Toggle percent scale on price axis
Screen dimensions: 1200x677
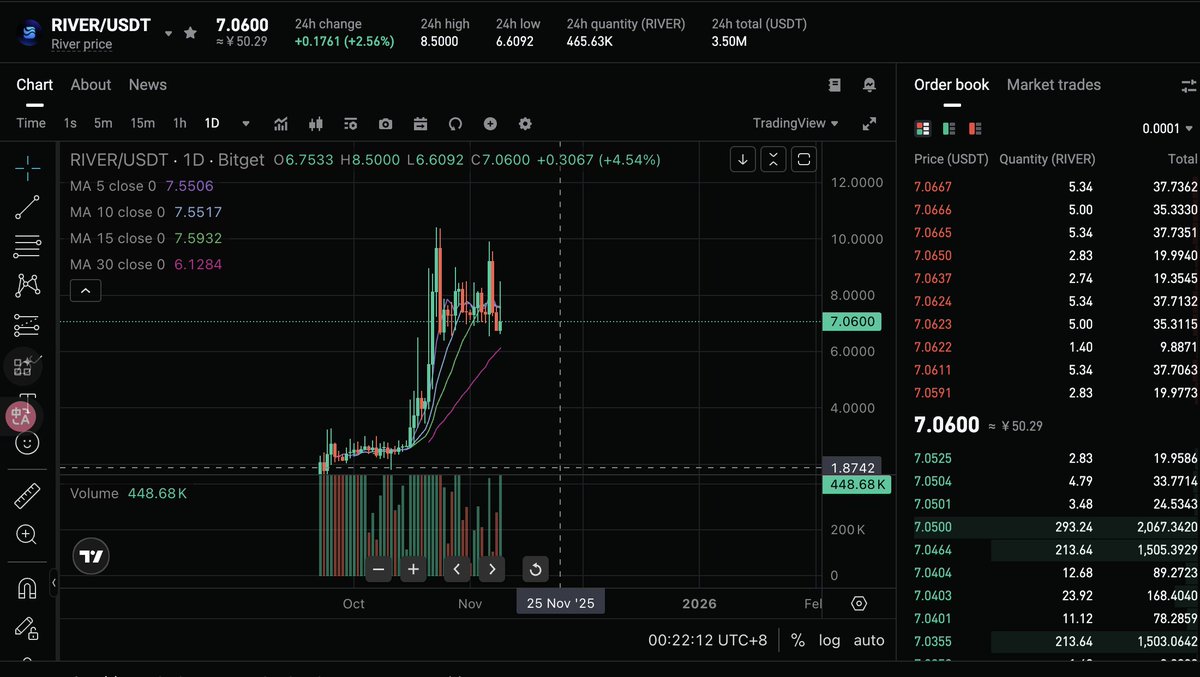797,640
